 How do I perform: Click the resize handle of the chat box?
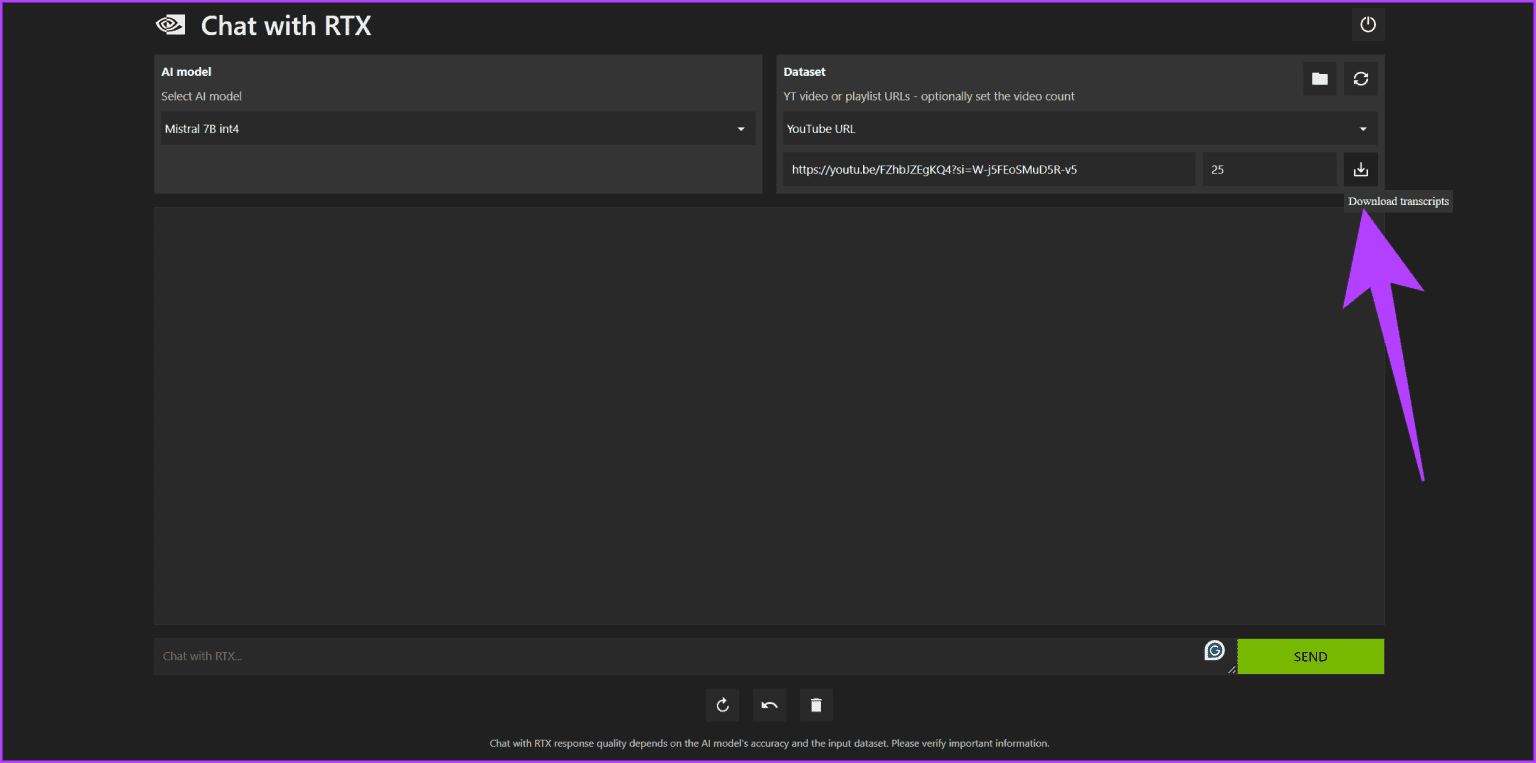[x=1232, y=670]
